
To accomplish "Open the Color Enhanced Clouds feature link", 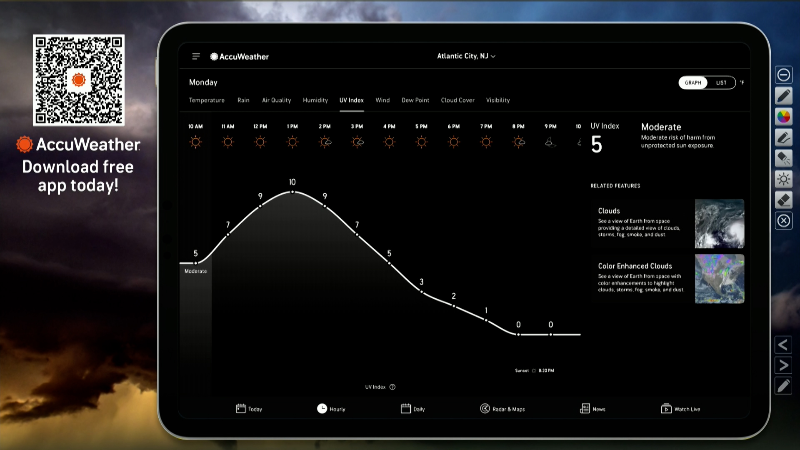I will pyautogui.click(x=635, y=266).
